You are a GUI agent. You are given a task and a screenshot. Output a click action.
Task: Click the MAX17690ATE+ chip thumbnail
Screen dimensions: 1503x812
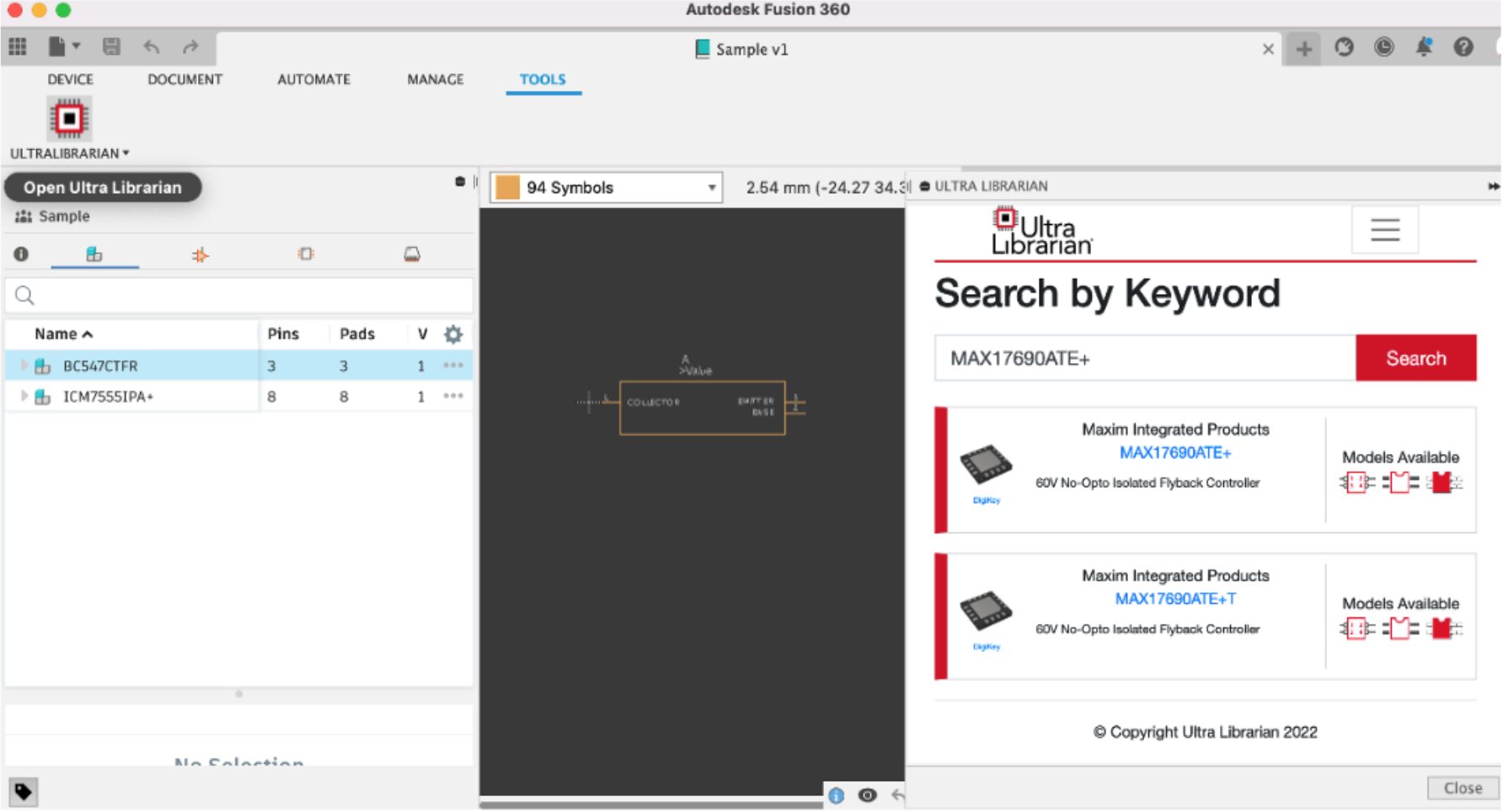tap(986, 464)
